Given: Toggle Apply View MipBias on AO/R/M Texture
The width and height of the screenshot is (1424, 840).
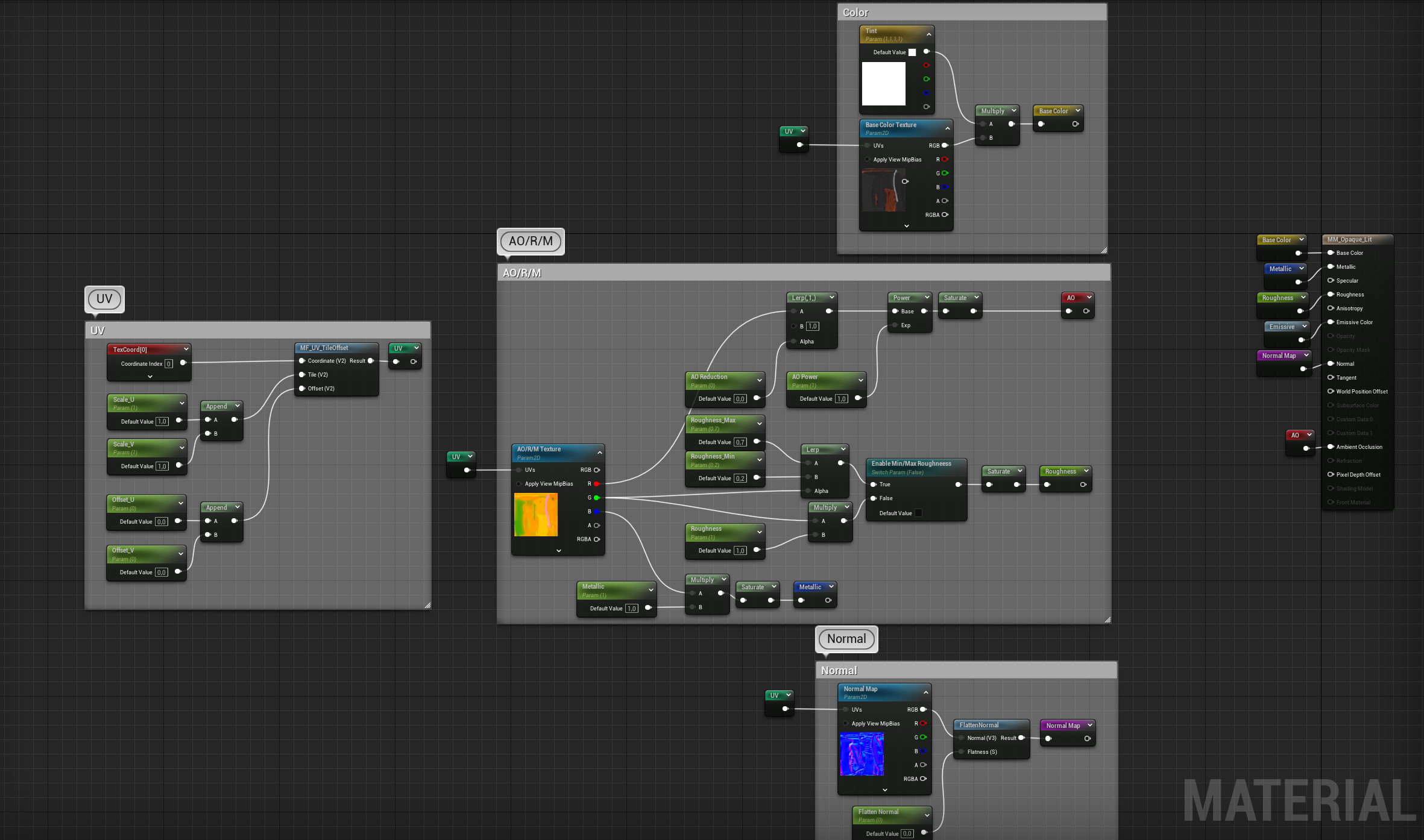Looking at the screenshot, I should (519, 484).
